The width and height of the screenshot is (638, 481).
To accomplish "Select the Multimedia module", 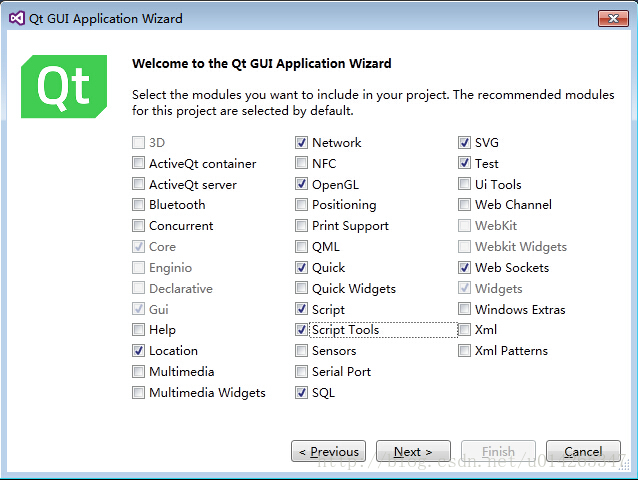I will (138, 371).
